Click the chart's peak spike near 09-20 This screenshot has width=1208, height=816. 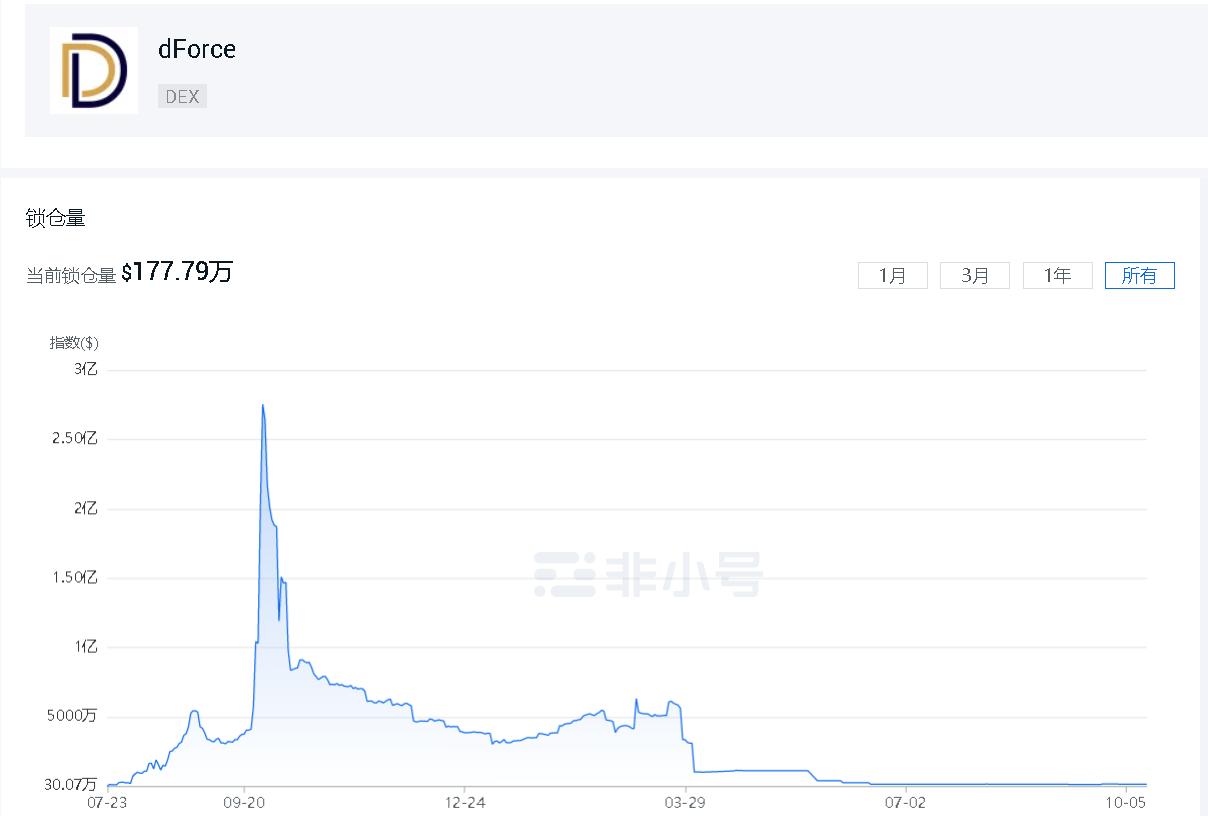click(263, 406)
